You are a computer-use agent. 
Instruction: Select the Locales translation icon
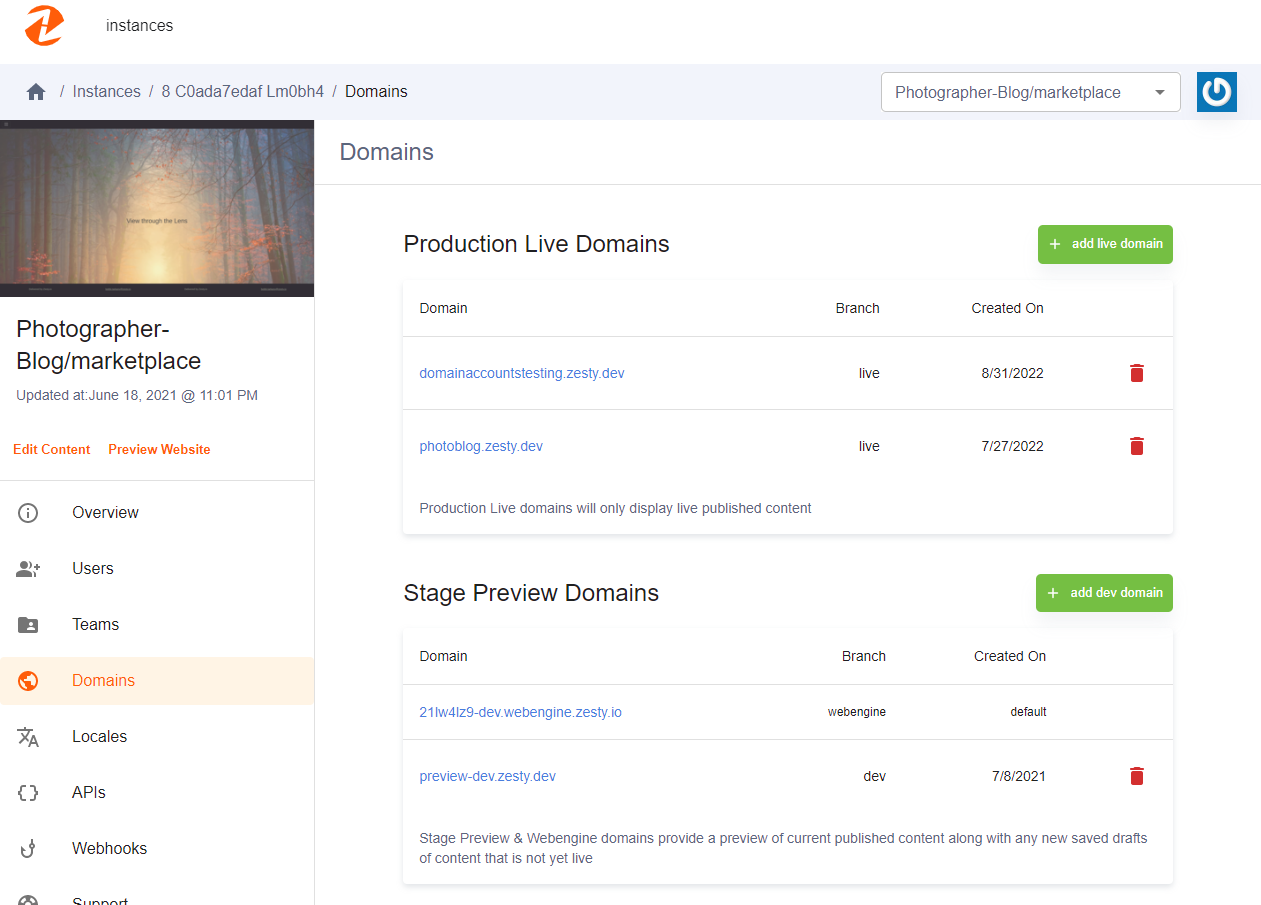point(27,736)
